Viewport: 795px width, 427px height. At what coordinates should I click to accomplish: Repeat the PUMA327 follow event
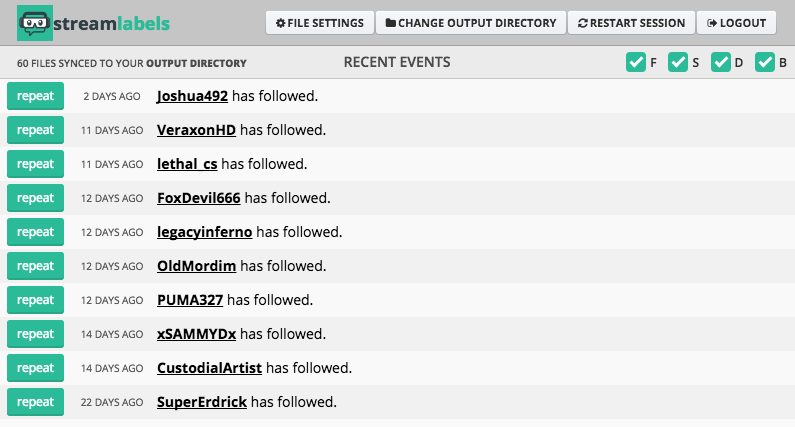pos(35,300)
